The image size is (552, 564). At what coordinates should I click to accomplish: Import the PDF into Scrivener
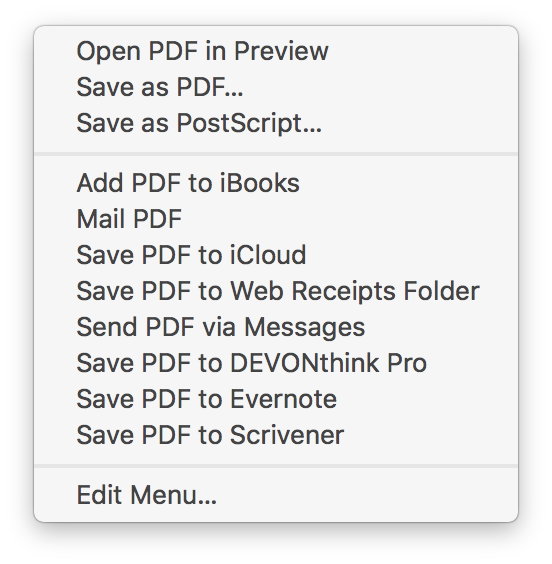[276, 435]
